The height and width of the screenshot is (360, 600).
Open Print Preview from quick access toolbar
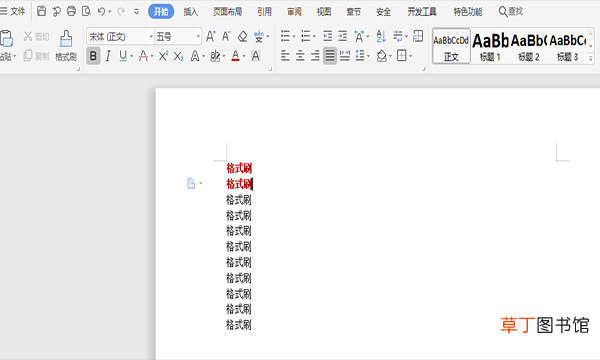click(x=86, y=11)
